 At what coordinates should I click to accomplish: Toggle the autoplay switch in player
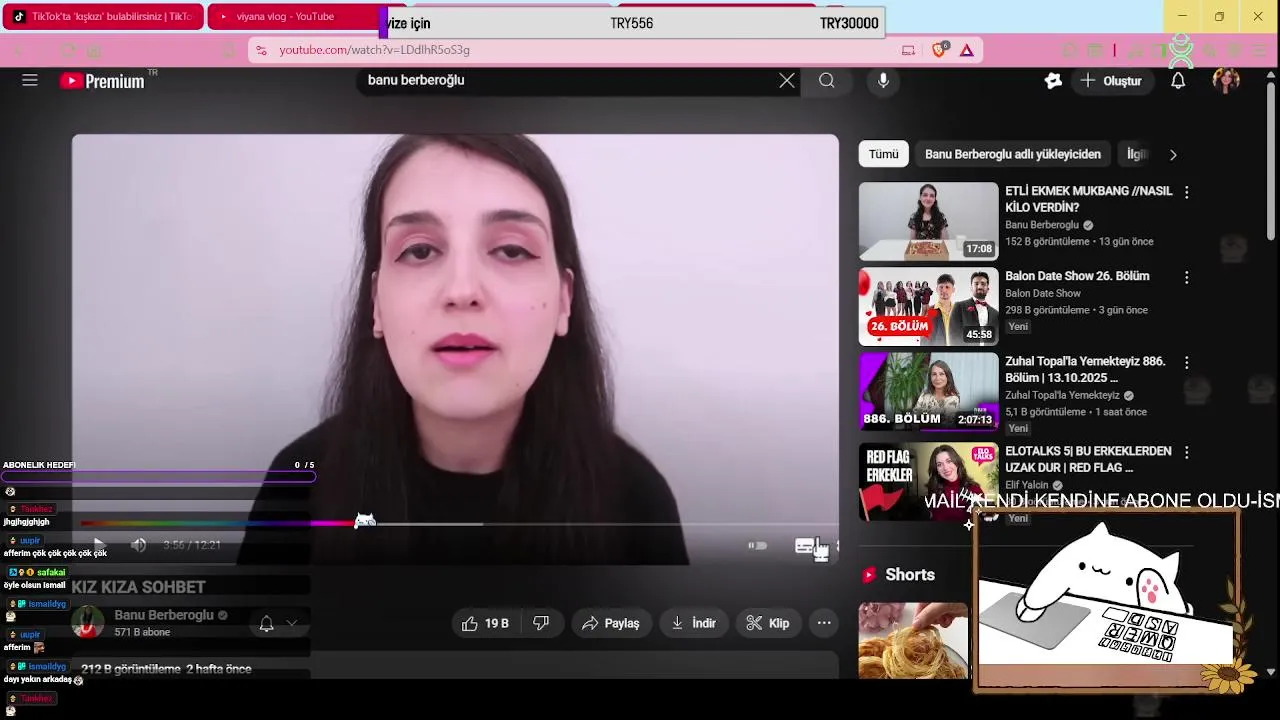757,545
